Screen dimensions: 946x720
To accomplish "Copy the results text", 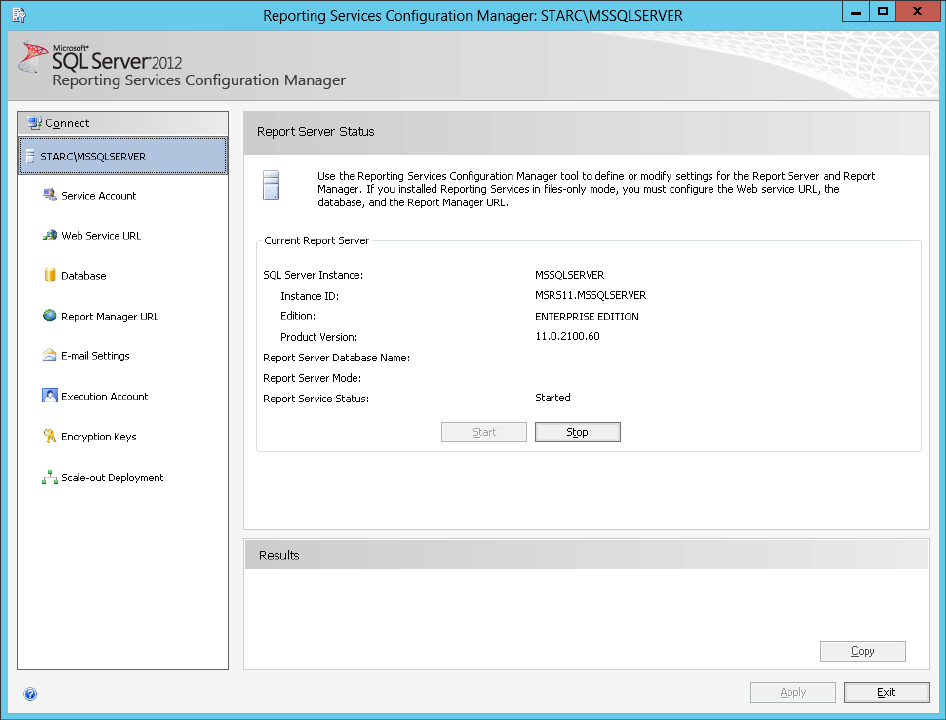I will 863,651.
